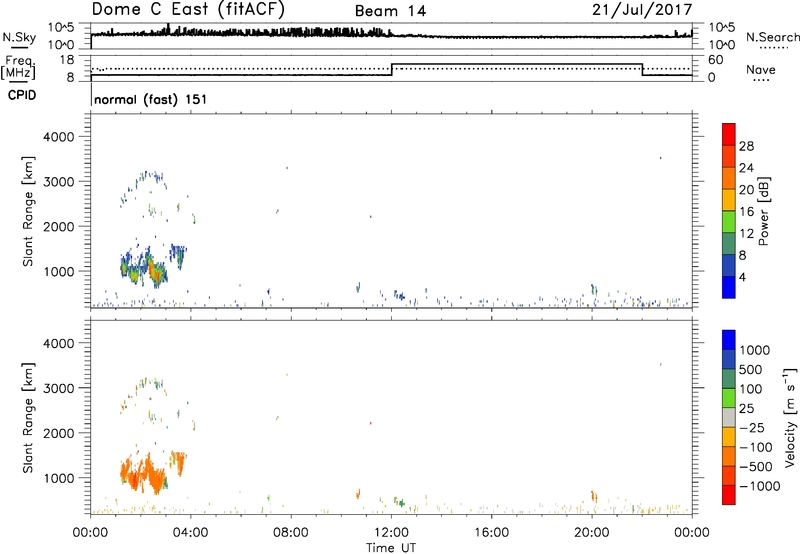The width and height of the screenshot is (800, 554).
Task: Click the 1000 km scatter cluster in power panel
Action: (x=144, y=268)
